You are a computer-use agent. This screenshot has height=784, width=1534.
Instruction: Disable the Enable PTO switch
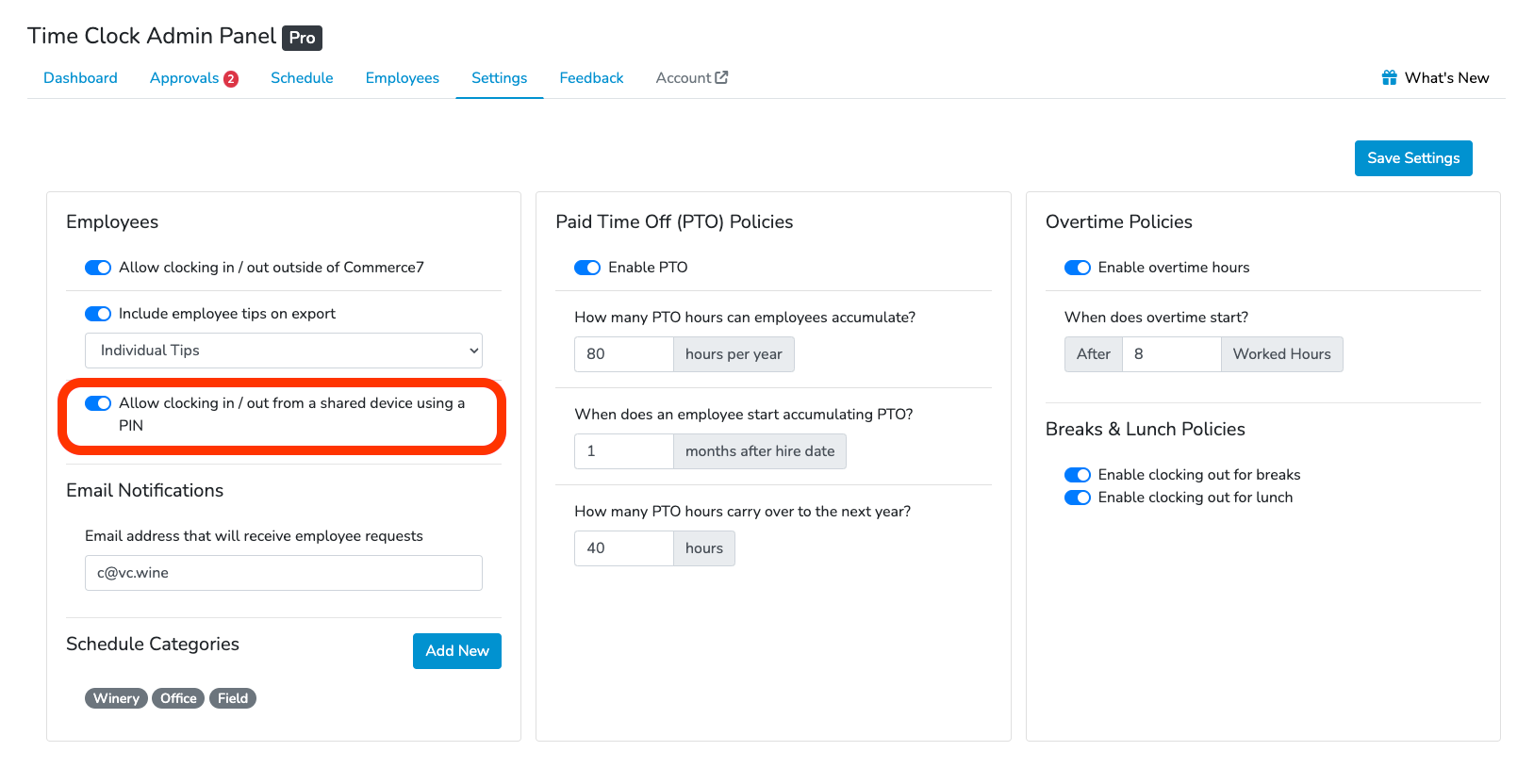coord(587,268)
